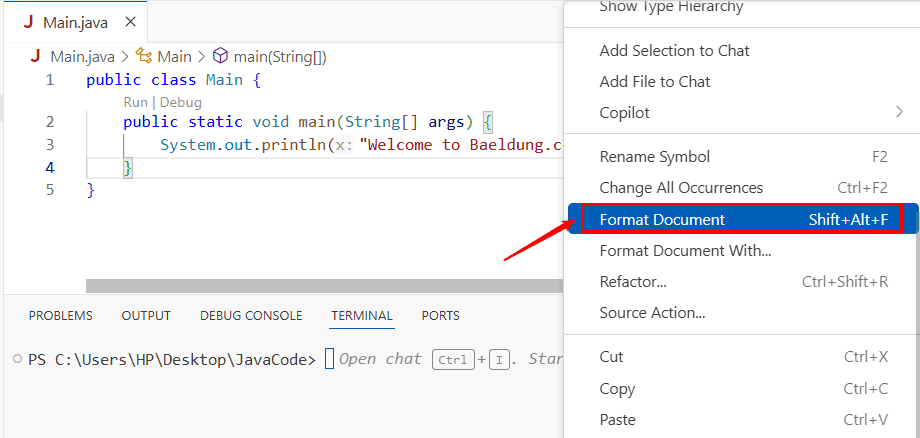920x438 pixels.
Task: Open the DEBUG CONSOLE tab
Action: click(251, 315)
